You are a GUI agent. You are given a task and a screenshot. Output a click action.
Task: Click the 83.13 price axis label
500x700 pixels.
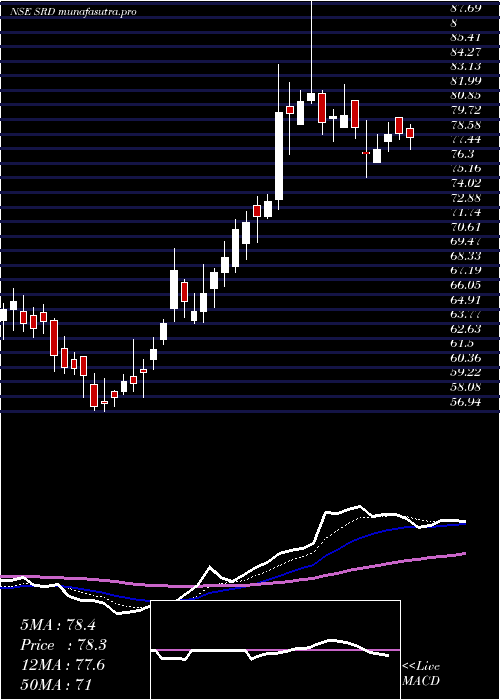pyautogui.click(x=466, y=67)
